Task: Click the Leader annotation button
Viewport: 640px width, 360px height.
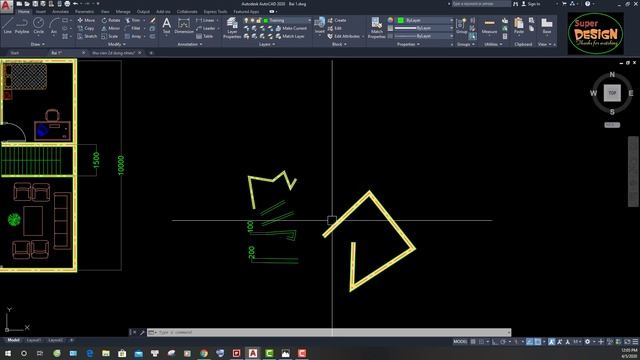Action: point(206,28)
